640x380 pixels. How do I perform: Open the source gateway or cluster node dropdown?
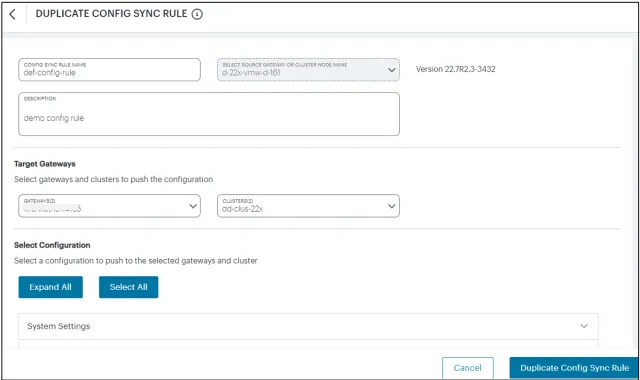click(308, 69)
